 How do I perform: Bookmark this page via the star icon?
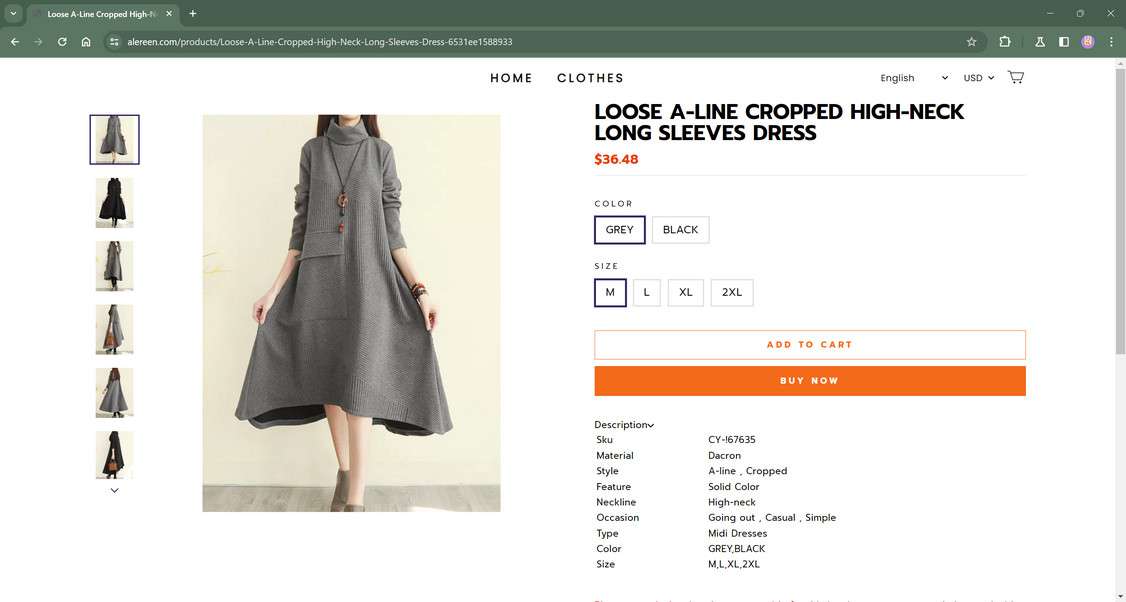pyautogui.click(x=971, y=42)
